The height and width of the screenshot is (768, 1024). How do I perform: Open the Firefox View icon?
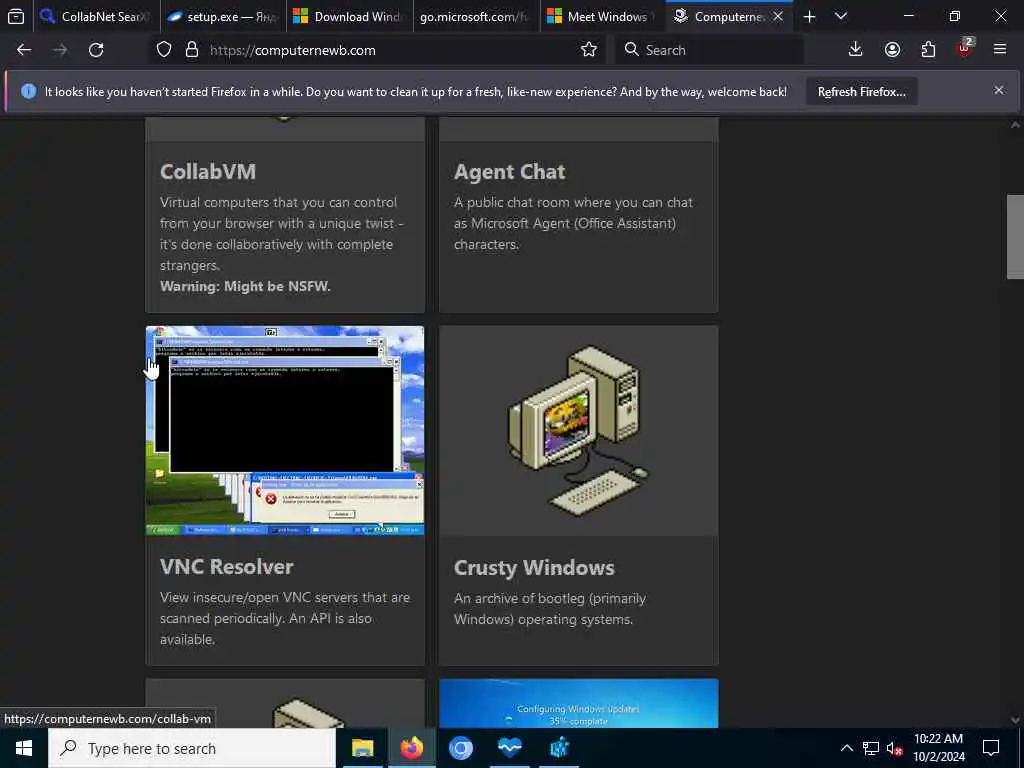[16, 16]
